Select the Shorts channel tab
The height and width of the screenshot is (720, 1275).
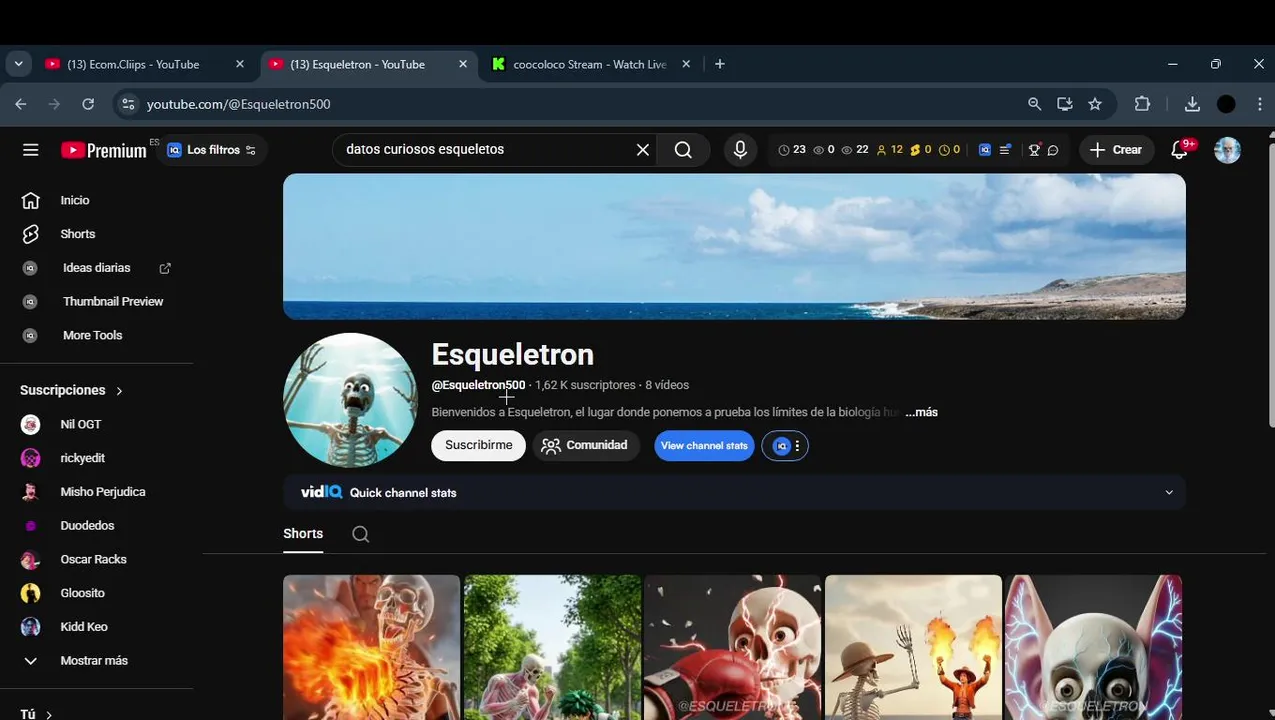(303, 534)
